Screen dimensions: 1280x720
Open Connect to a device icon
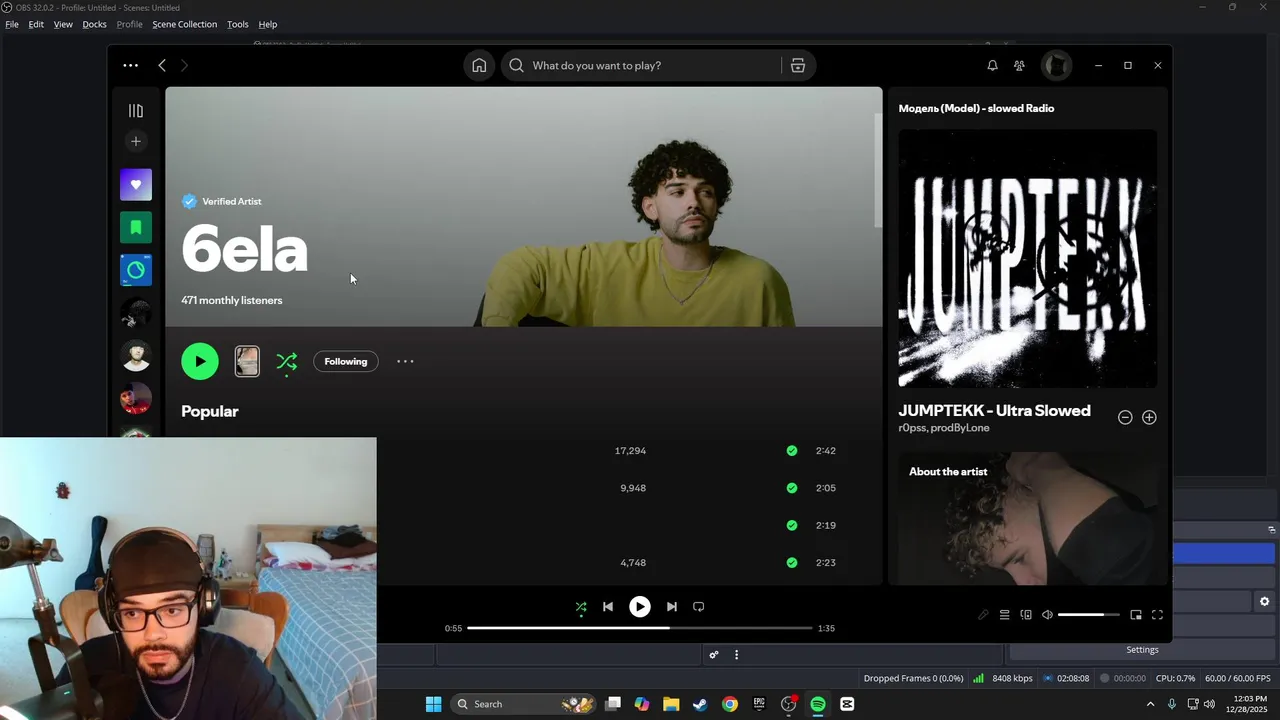point(1026,615)
